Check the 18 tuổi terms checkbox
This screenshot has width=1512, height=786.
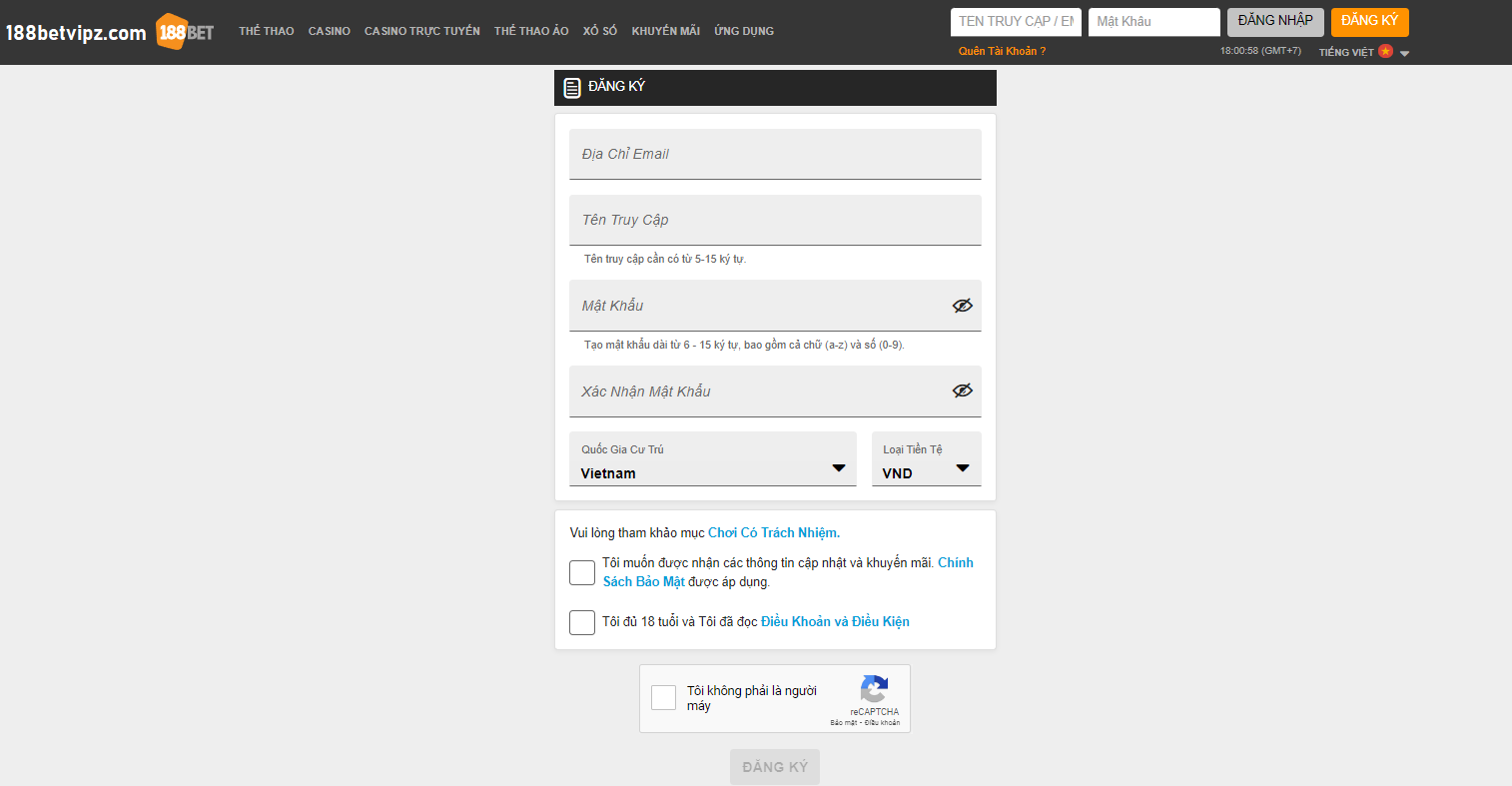[x=582, y=622]
